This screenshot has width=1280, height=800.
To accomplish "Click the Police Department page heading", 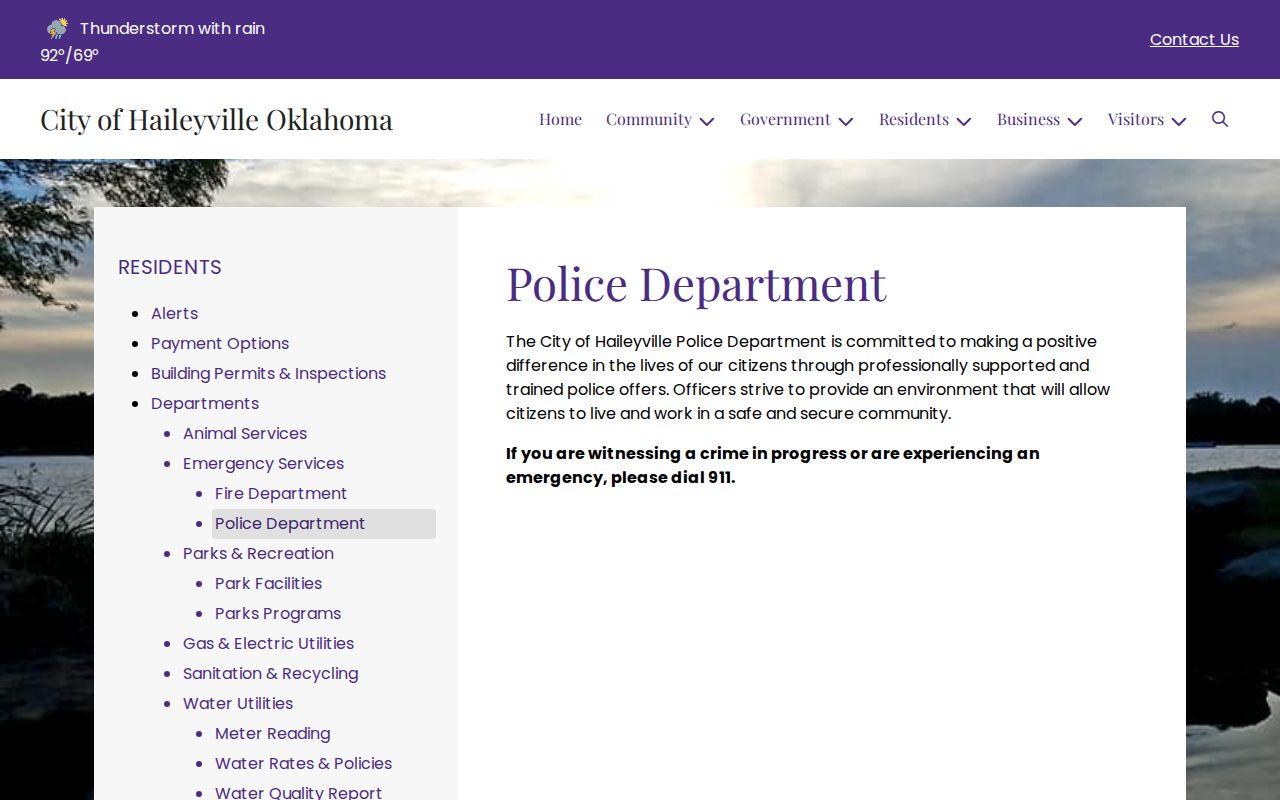I will 696,283.
